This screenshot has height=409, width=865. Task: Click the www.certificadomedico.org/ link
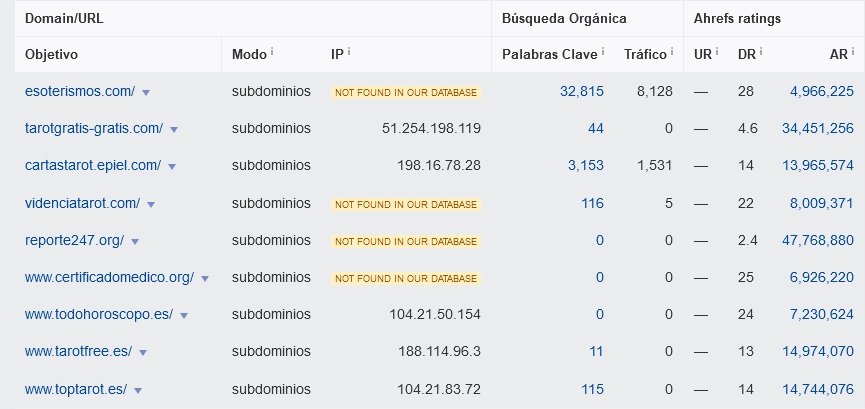(x=109, y=277)
